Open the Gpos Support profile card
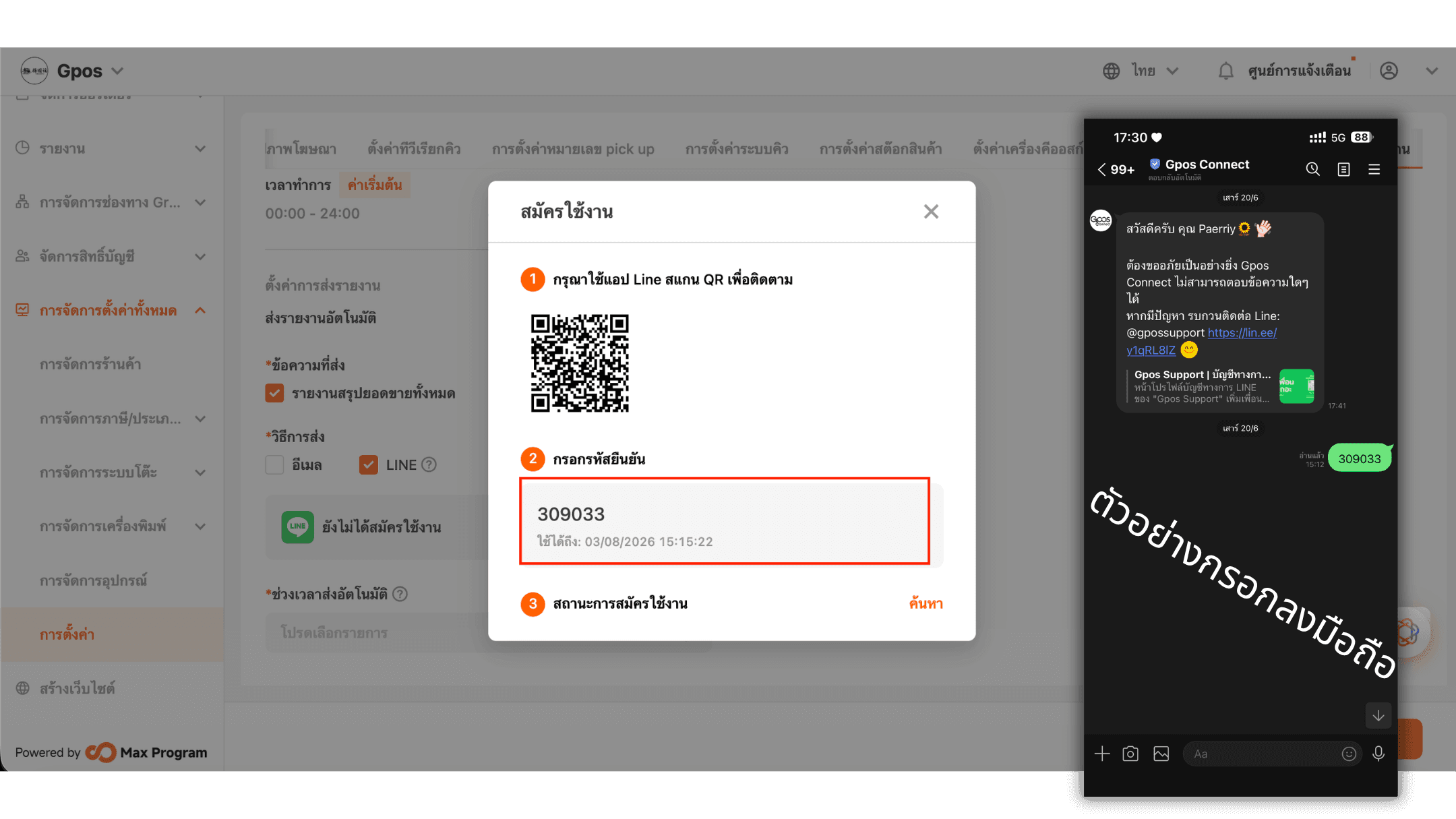Image resolution: width=1456 pixels, height=819 pixels. [1220, 386]
